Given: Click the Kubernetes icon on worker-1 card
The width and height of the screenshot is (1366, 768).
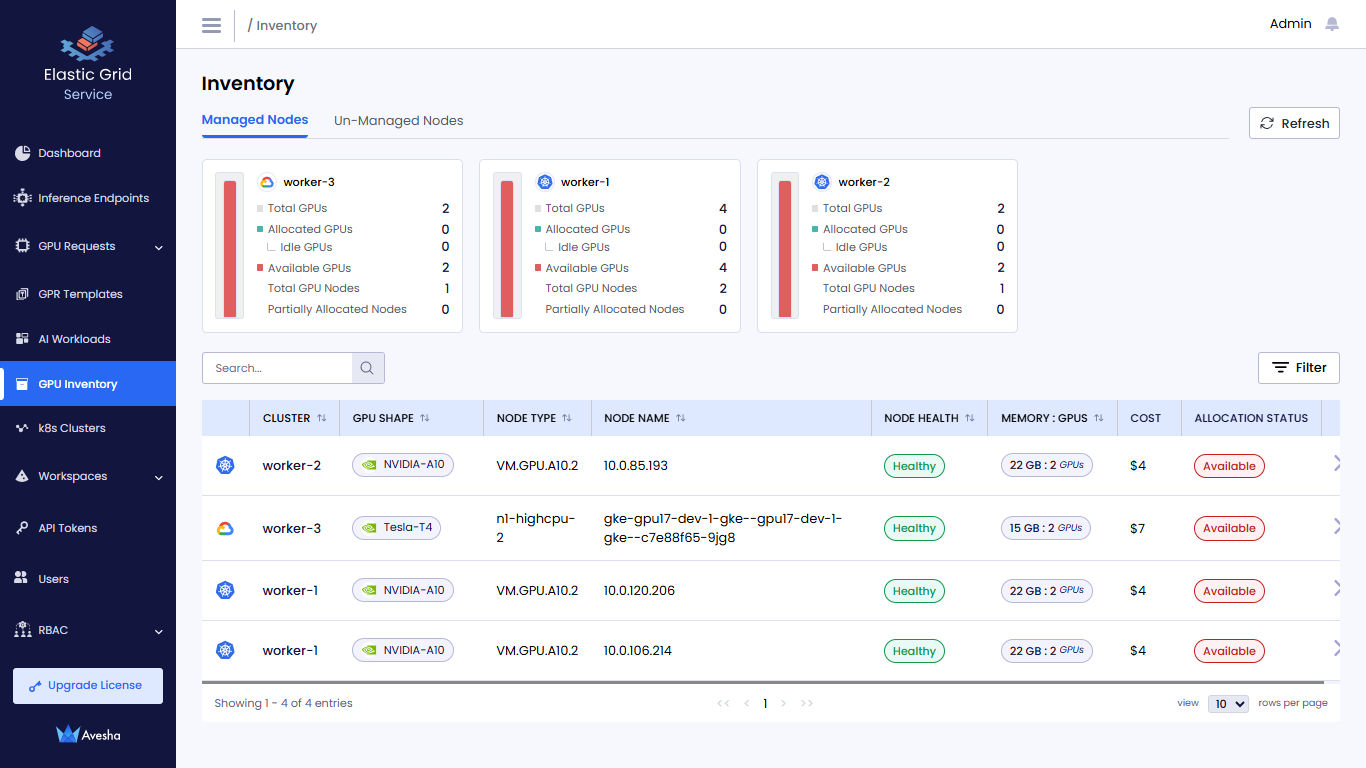Looking at the screenshot, I should [545, 182].
